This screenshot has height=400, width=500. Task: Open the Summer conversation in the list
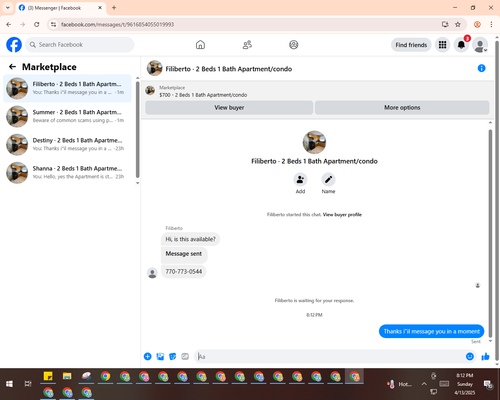click(67, 116)
